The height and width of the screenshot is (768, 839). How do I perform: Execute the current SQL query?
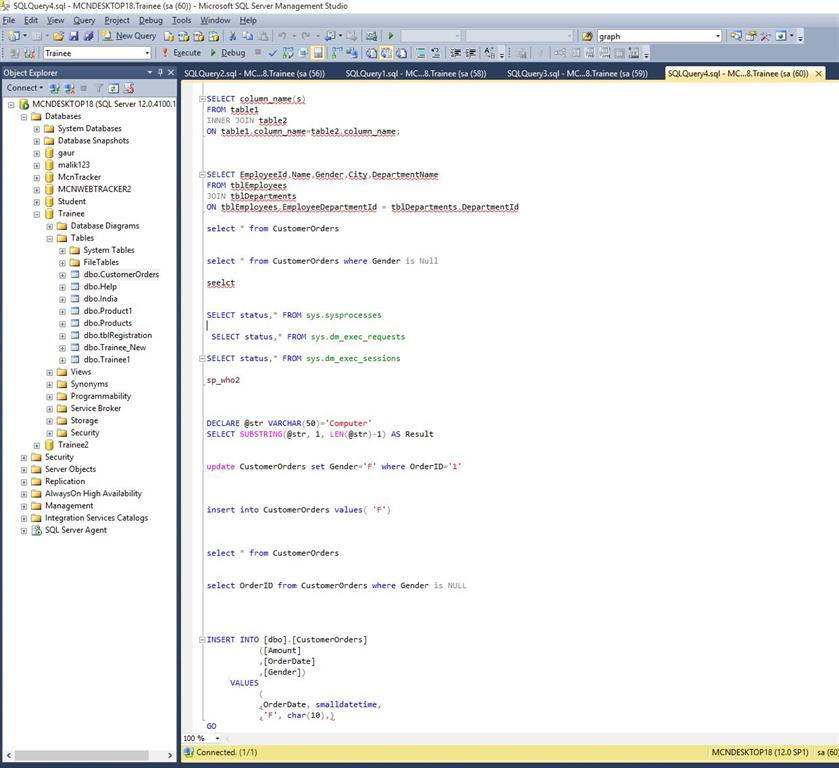click(x=180, y=53)
